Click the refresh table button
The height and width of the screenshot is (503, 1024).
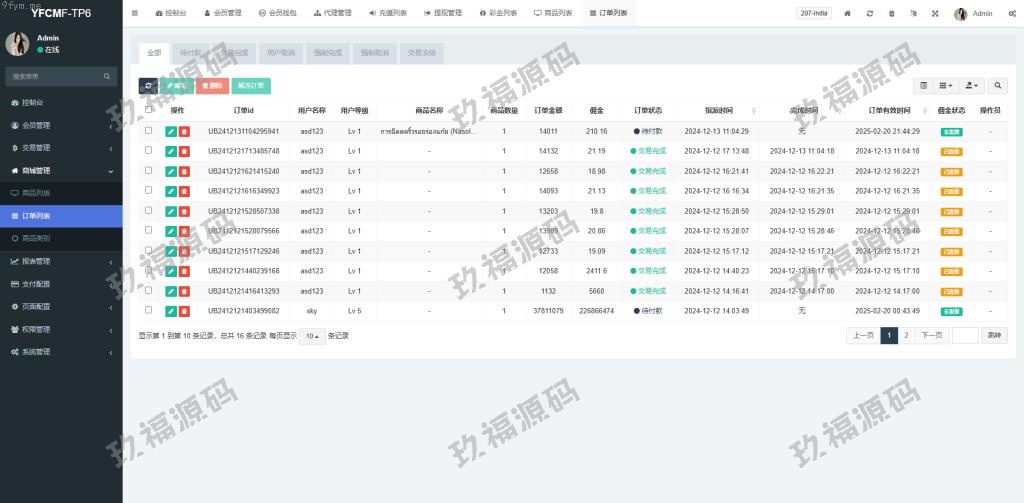[148, 86]
